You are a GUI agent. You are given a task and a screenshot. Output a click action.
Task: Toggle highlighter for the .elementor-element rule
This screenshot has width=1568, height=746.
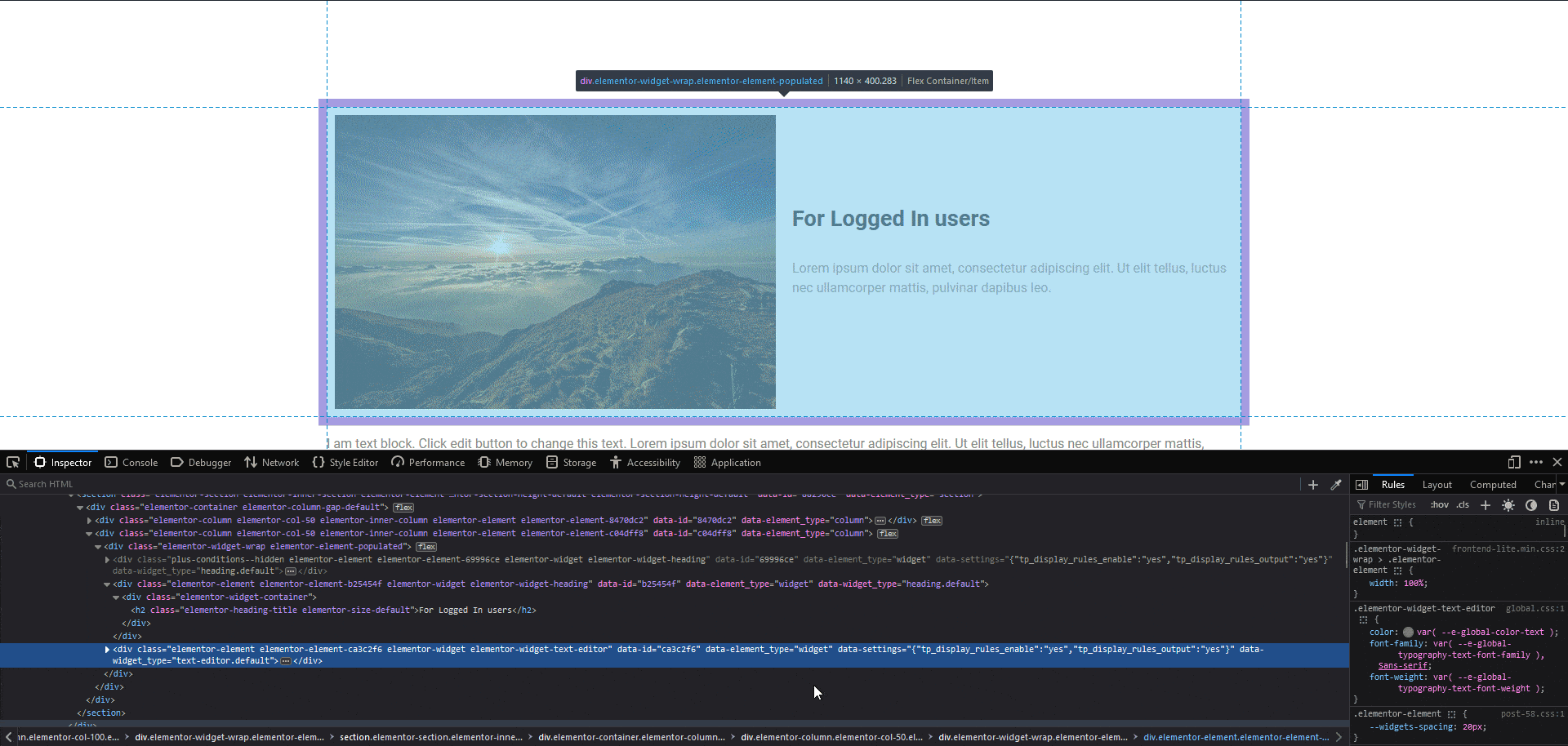click(1451, 714)
